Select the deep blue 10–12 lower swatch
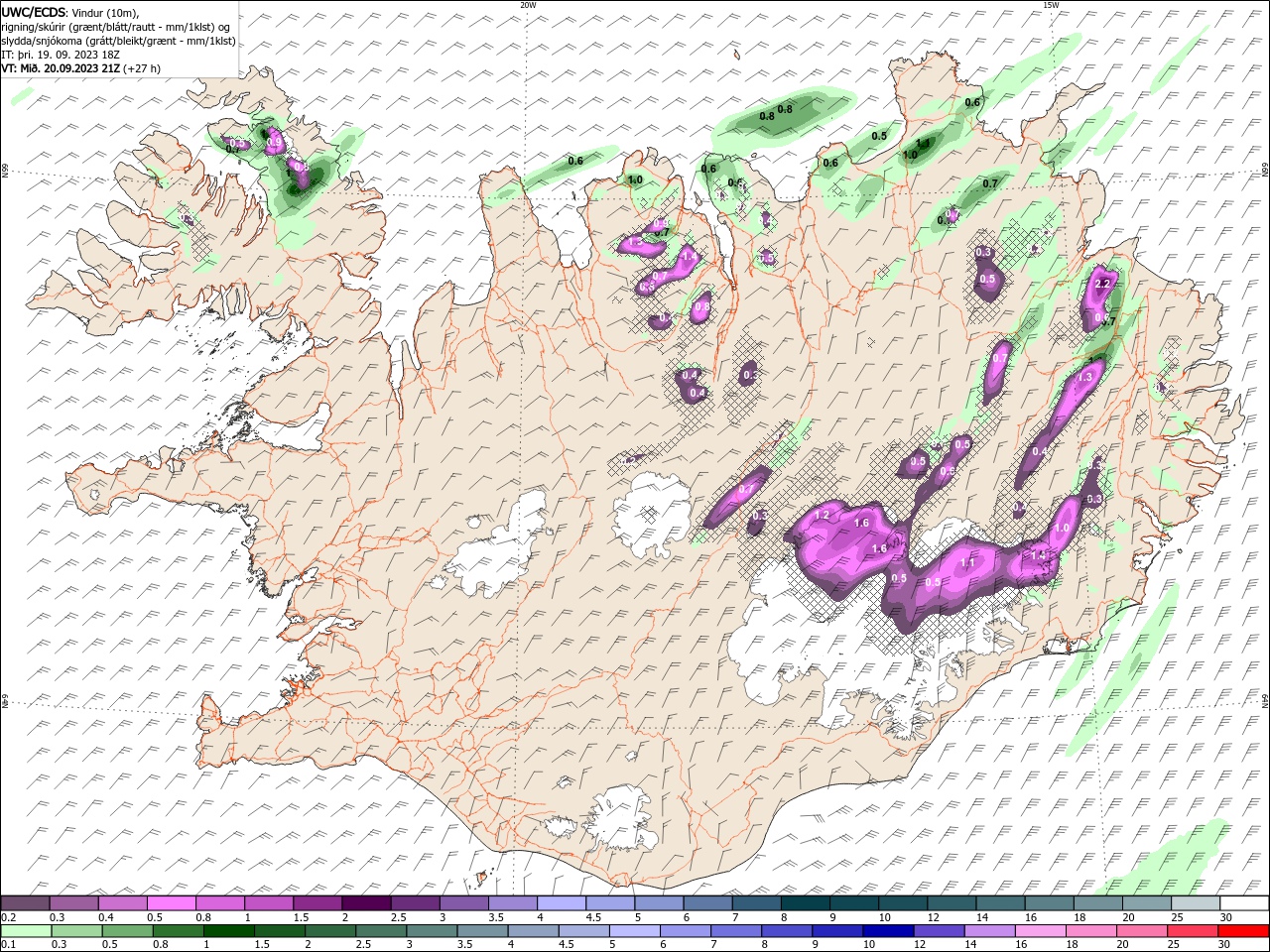The image size is (1270, 952). point(888,931)
